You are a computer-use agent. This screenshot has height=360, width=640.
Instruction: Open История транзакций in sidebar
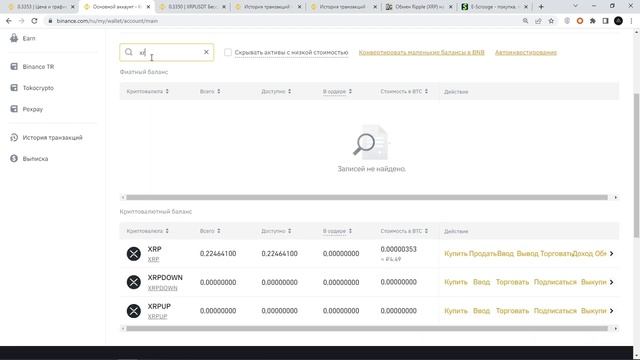[46, 138]
